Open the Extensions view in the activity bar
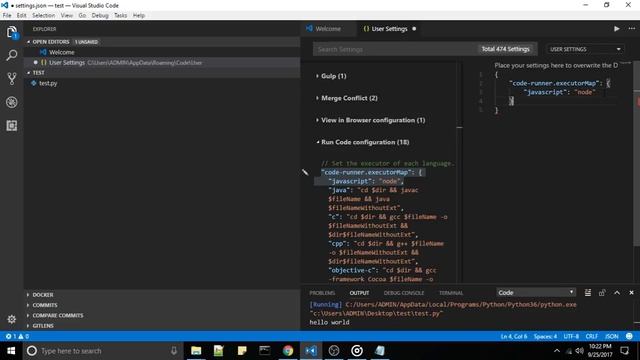Image resolution: width=640 pixels, height=360 pixels. 12,125
